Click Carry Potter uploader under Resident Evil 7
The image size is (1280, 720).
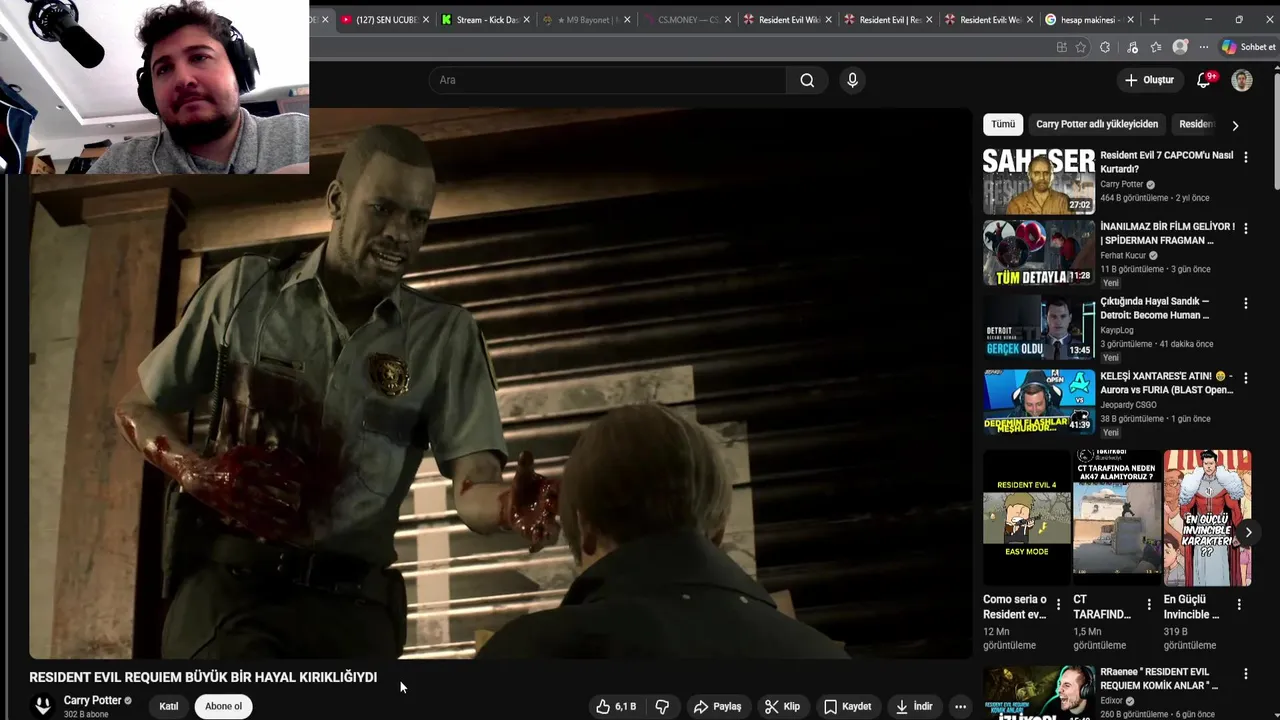[1121, 184]
